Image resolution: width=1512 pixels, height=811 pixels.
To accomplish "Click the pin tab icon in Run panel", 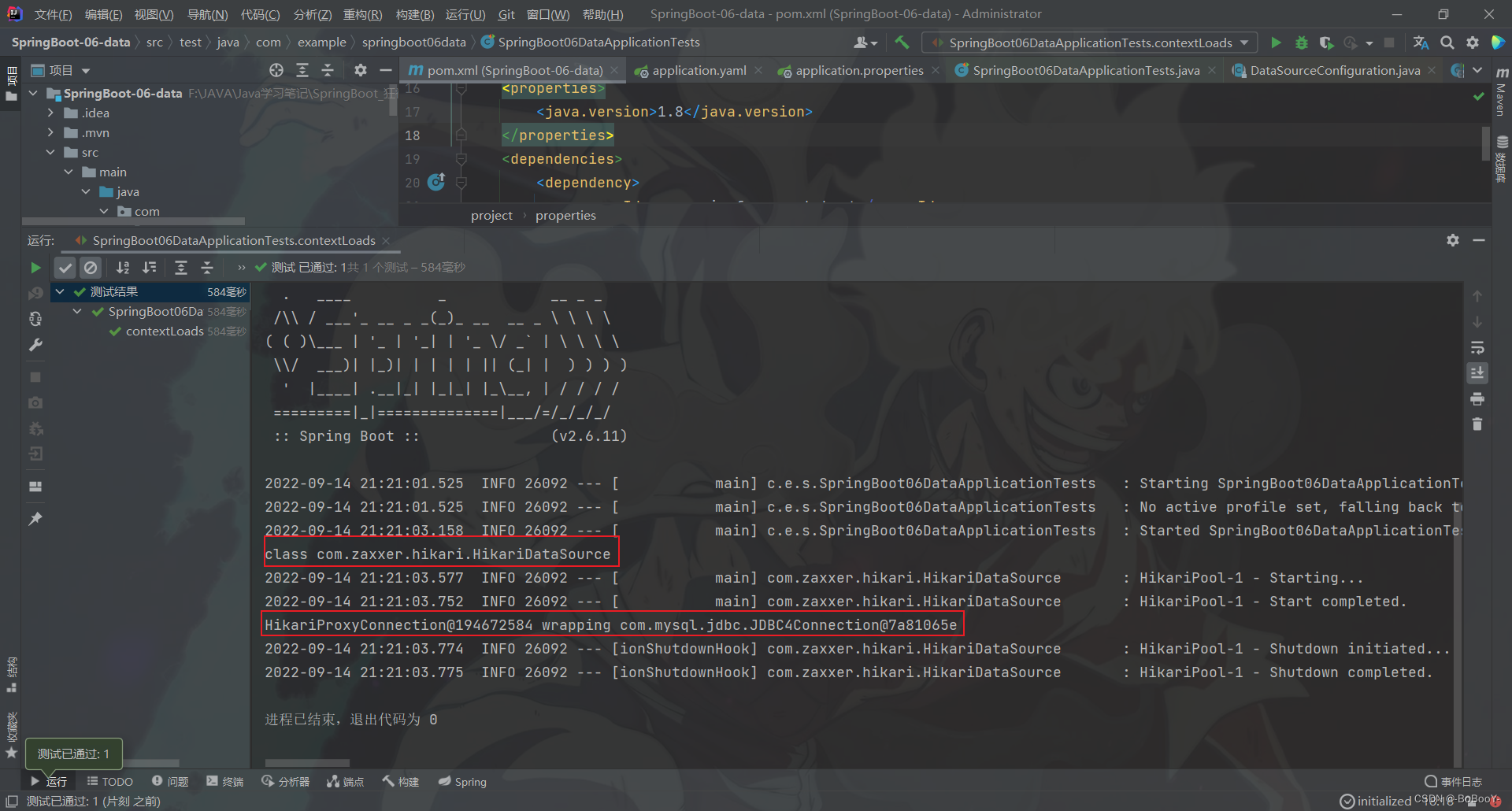I will (x=35, y=518).
